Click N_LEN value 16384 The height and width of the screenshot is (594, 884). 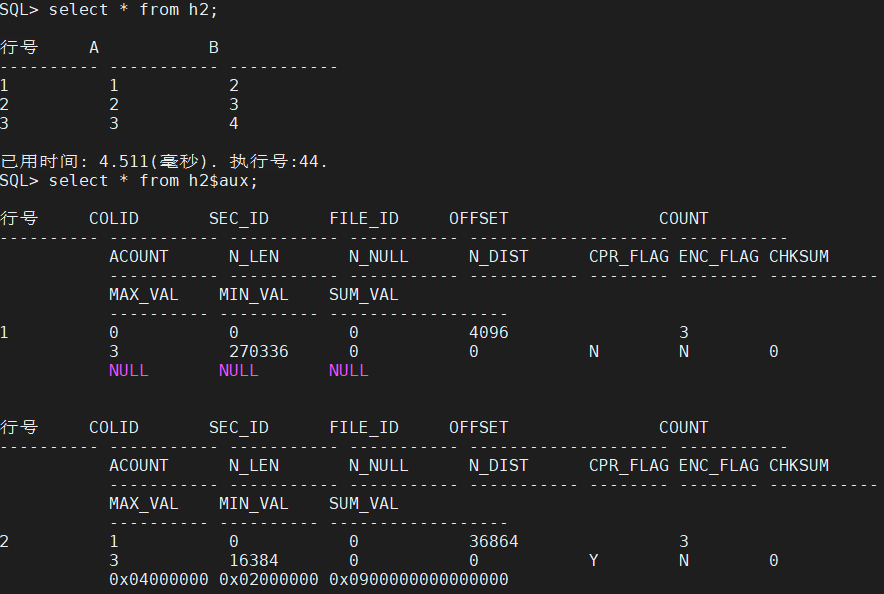pyautogui.click(x=254, y=561)
